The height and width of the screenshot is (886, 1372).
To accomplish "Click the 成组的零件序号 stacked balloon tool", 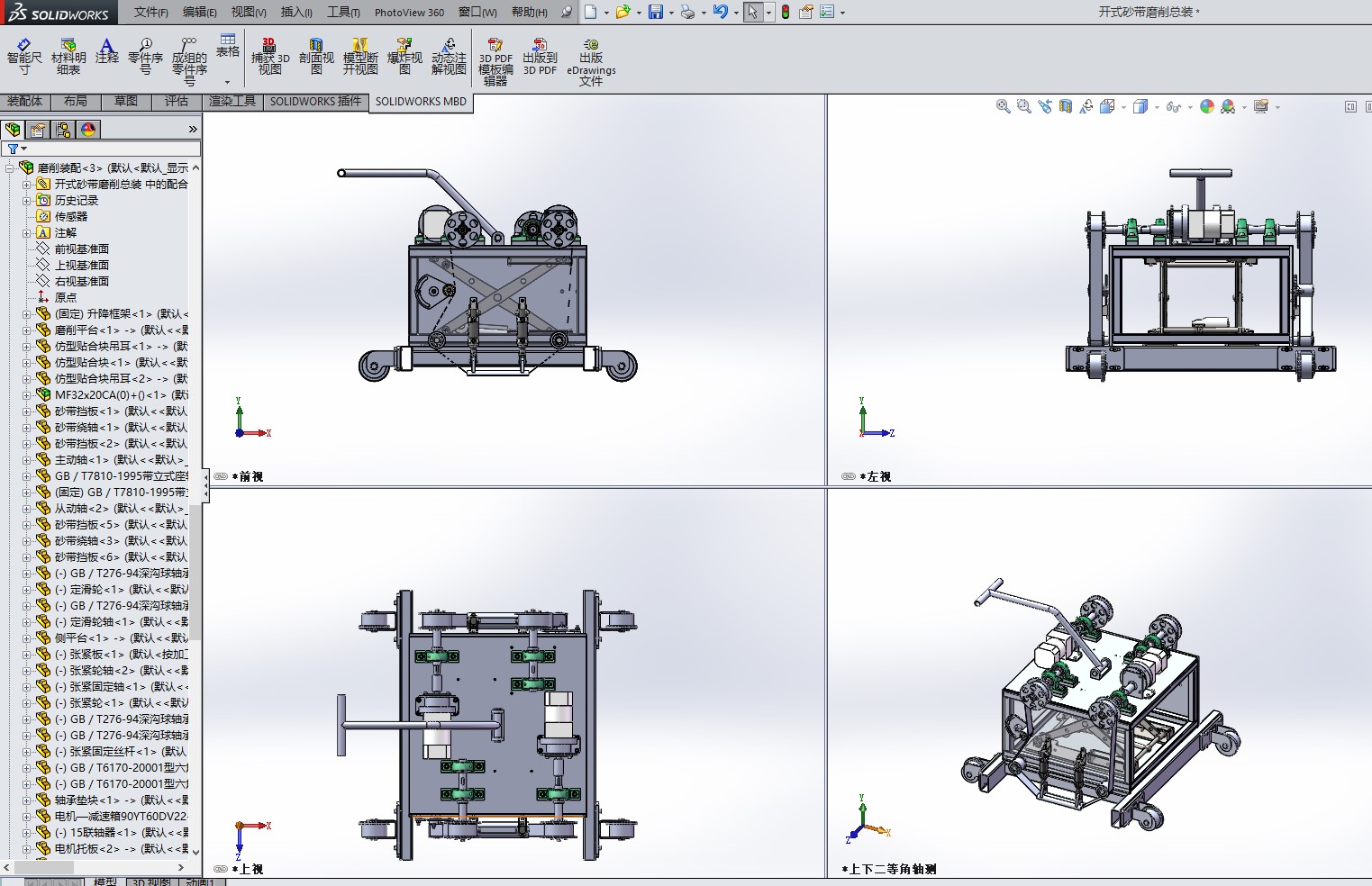I will [x=189, y=61].
